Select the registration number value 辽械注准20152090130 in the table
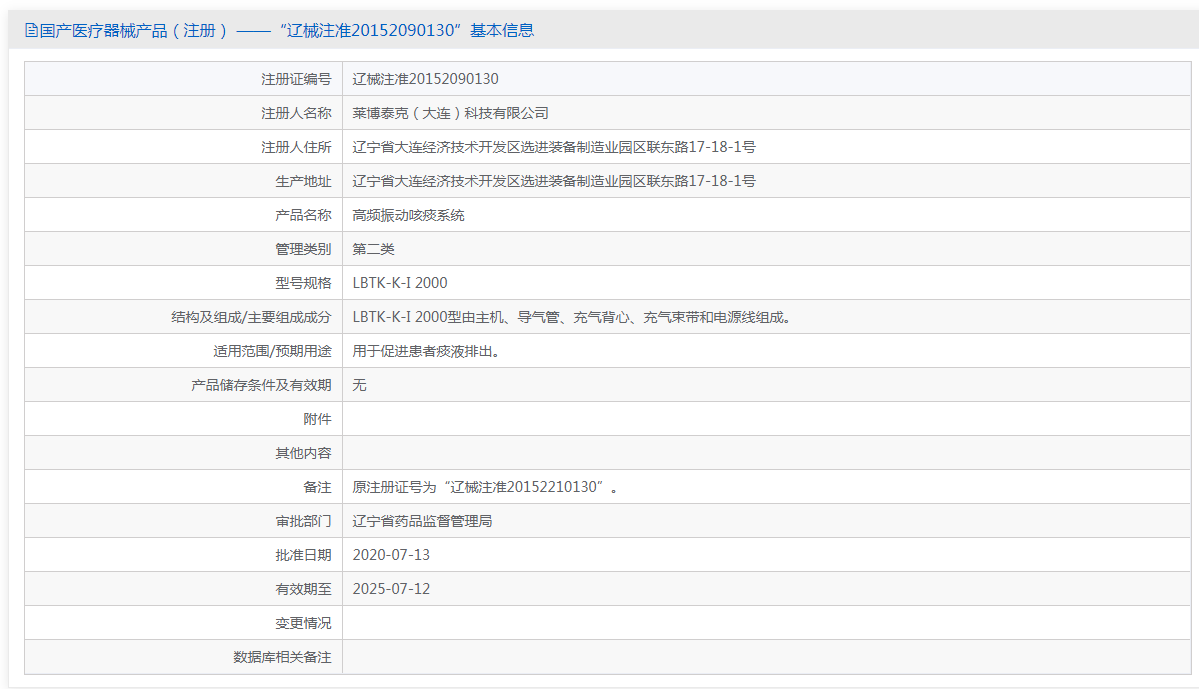 pyautogui.click(x=425, y=79)
